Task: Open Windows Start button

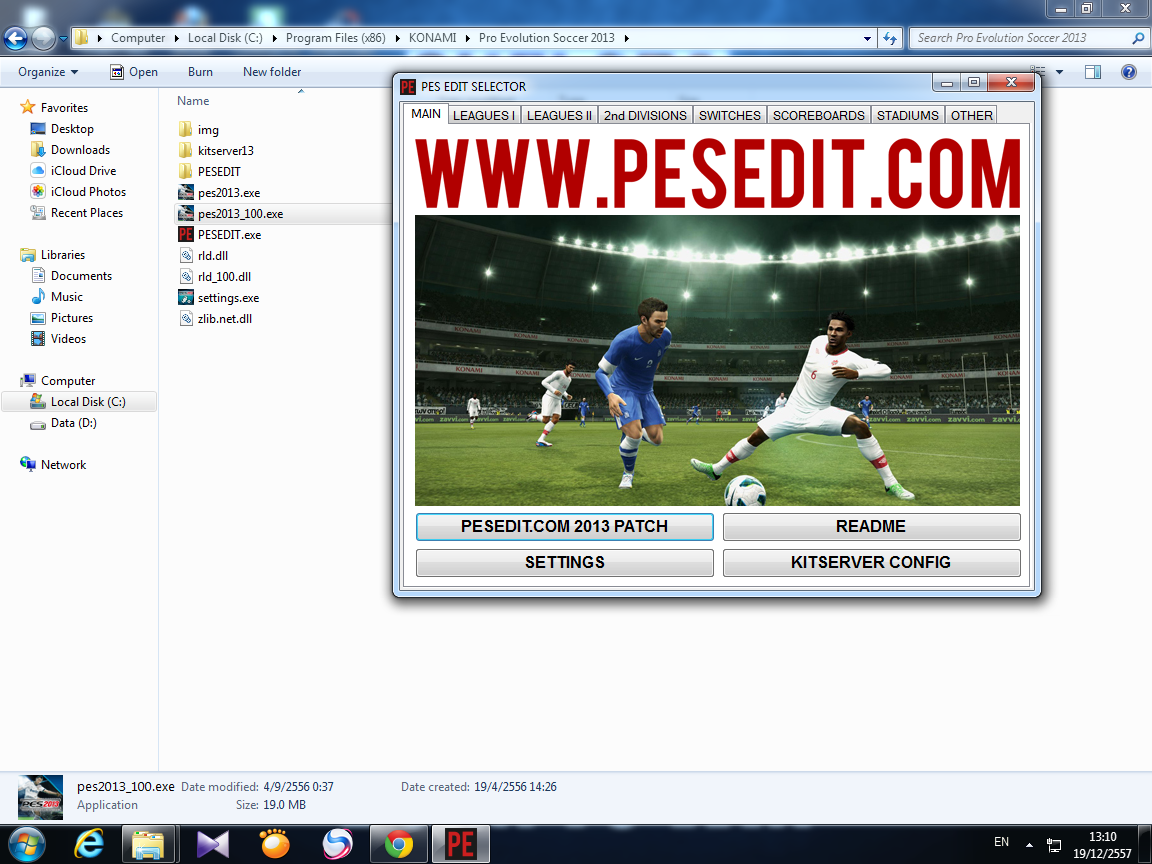Action: tap(26, 844)
